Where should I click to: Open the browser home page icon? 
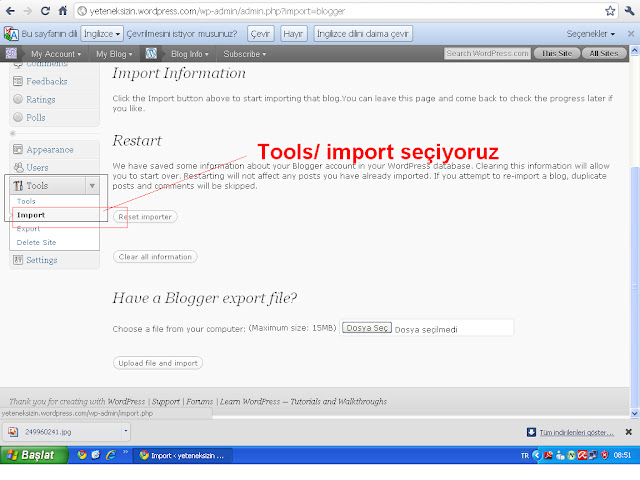[62, 11]
